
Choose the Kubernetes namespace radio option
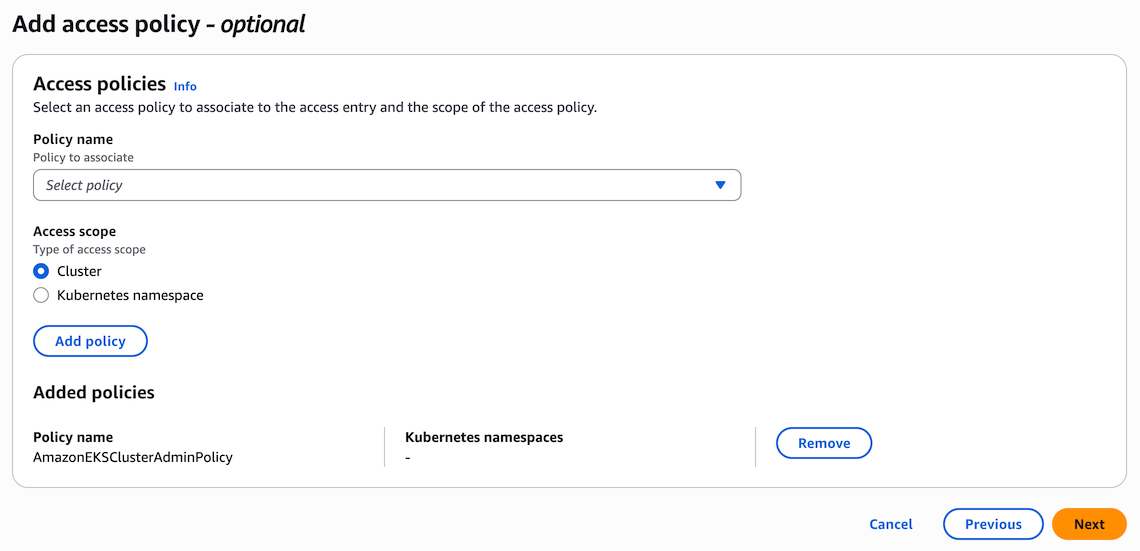point(41,295)
